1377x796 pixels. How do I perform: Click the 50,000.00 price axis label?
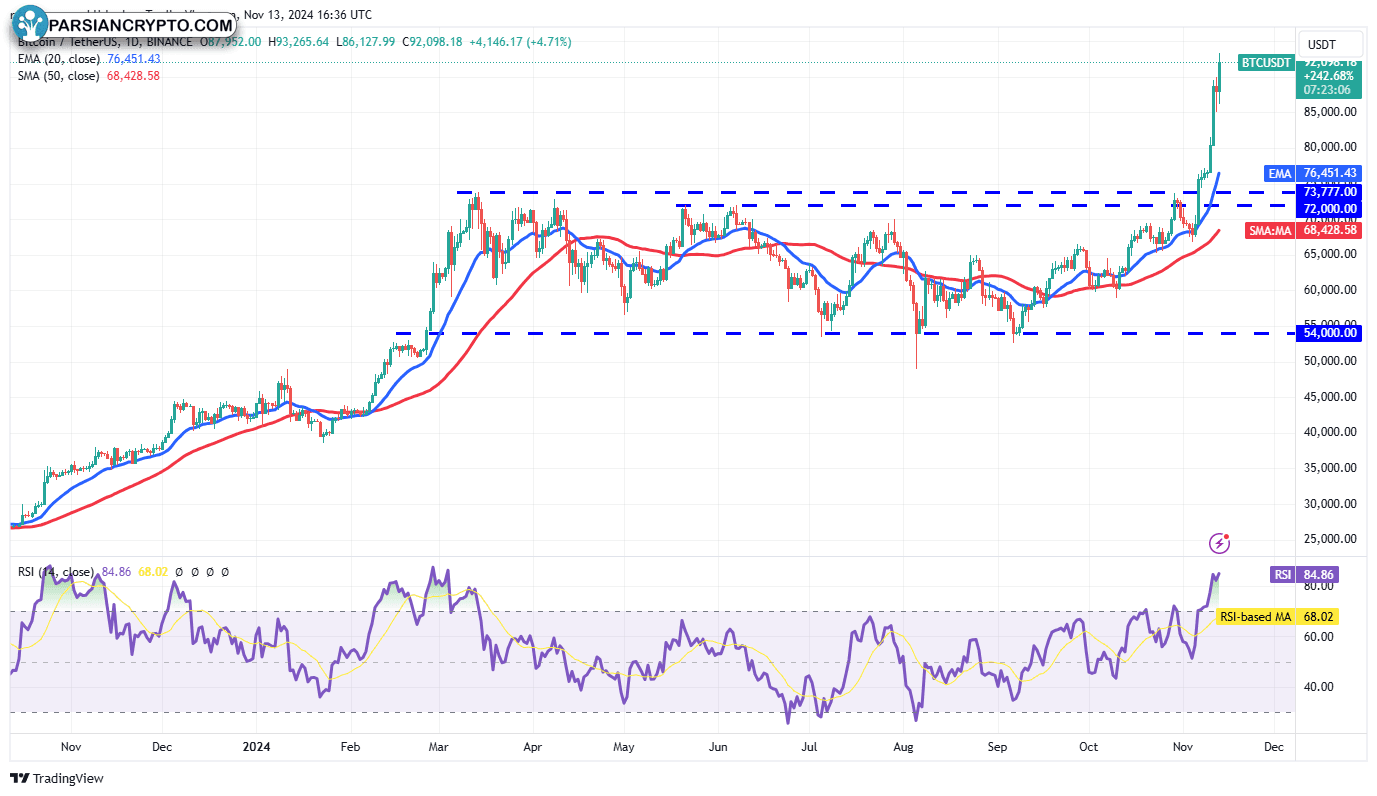pyautogui.click(x=1328, y=361)
